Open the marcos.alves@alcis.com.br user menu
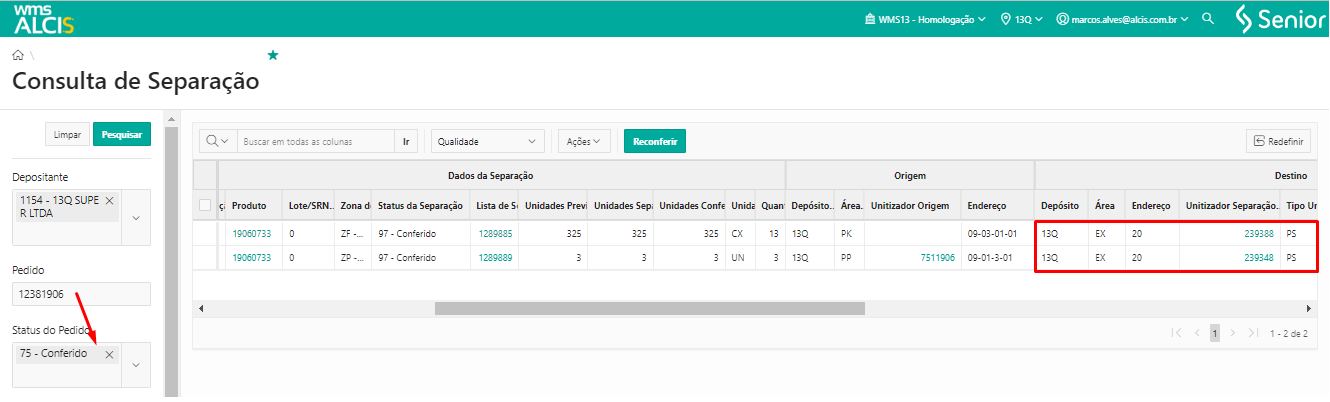This screenshot has width=1330, height=402. [1122, 19]
